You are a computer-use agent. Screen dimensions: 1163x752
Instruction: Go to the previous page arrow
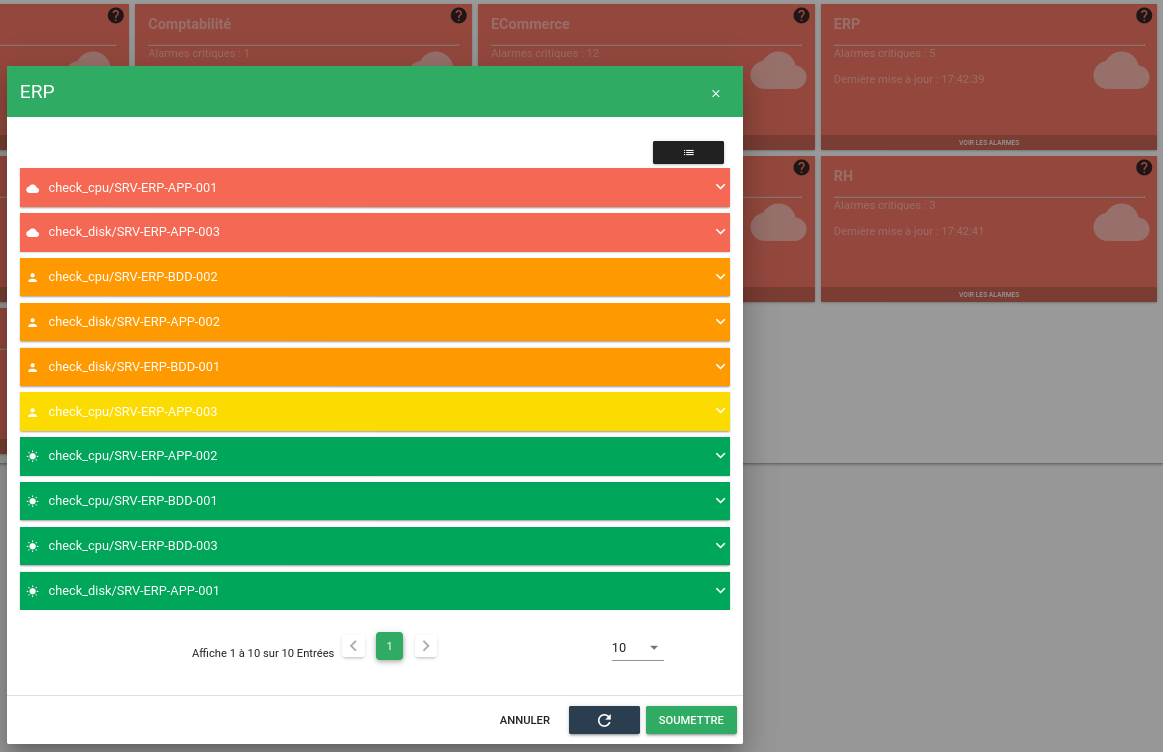pyautogui.click(x=353, y=646)
